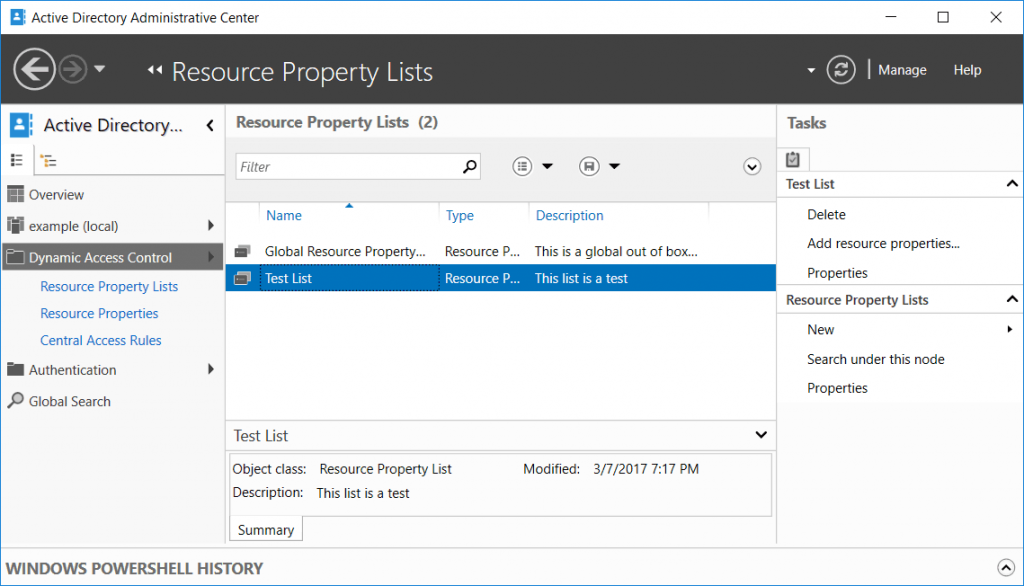Refresh the Resource Property Lists view
1024x586 pixels.
pyautogui.click(x=841, y=69)
